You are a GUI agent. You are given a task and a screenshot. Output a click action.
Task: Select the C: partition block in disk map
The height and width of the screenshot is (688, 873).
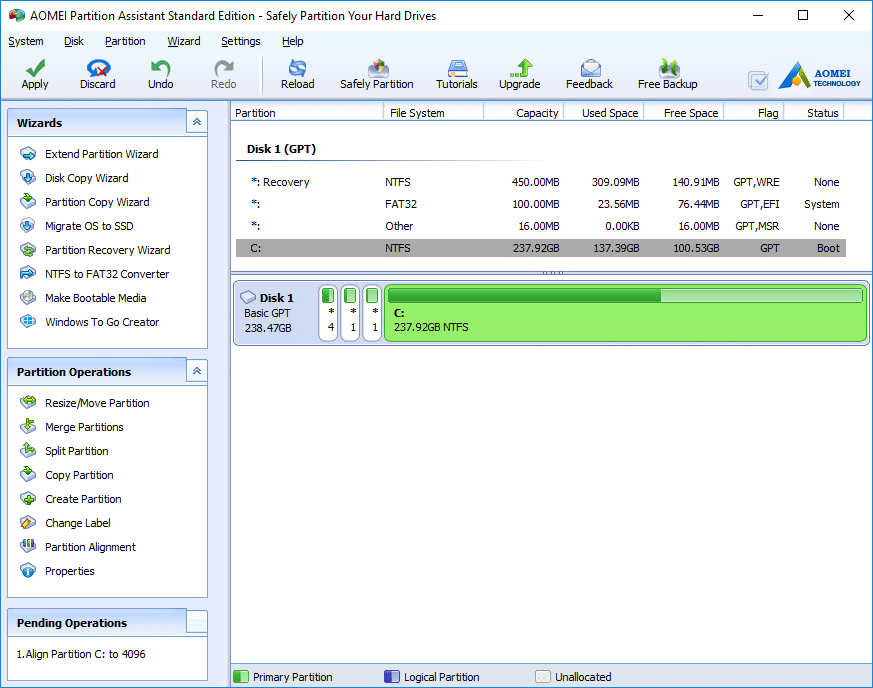click(625, 313)
